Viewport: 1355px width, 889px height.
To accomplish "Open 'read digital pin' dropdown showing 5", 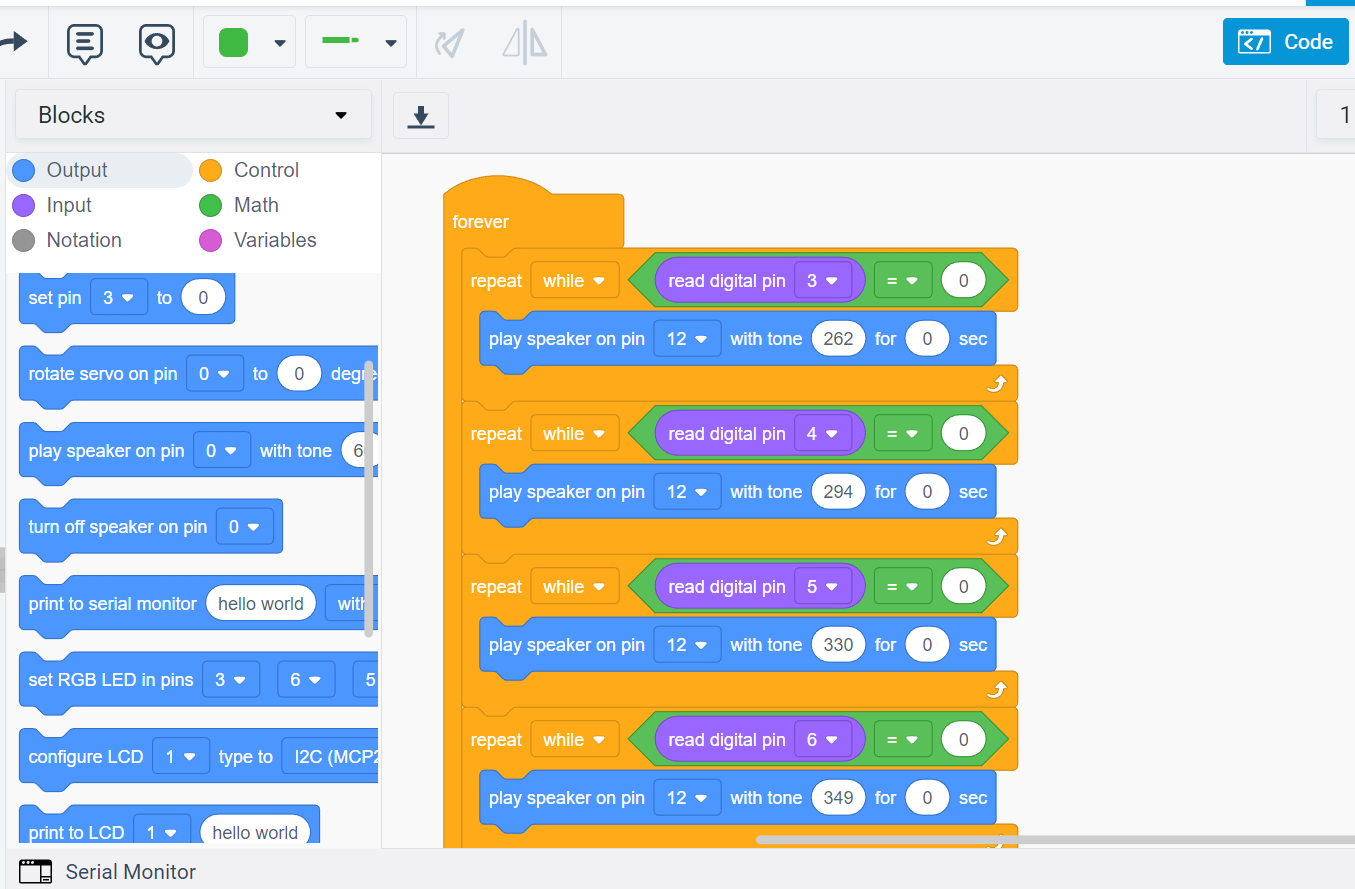I will (823, 587).
